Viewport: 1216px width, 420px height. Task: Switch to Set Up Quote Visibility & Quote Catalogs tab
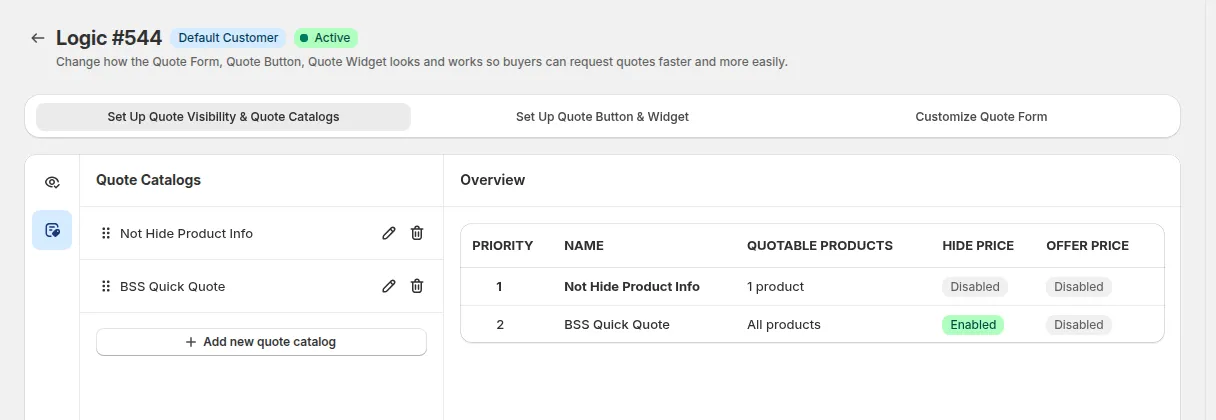223,117
